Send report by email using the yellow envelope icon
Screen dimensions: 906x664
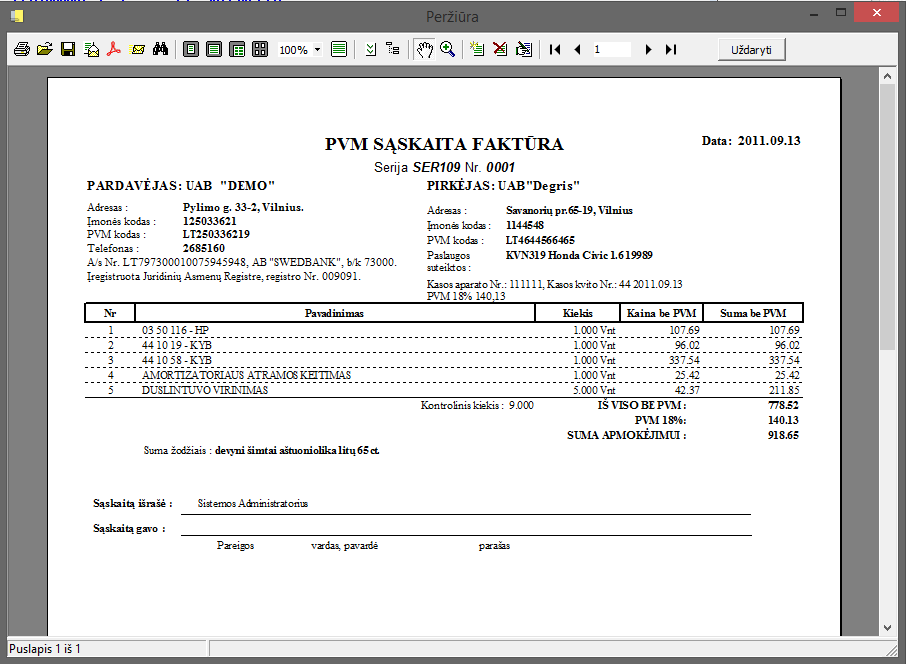[138, 49]
